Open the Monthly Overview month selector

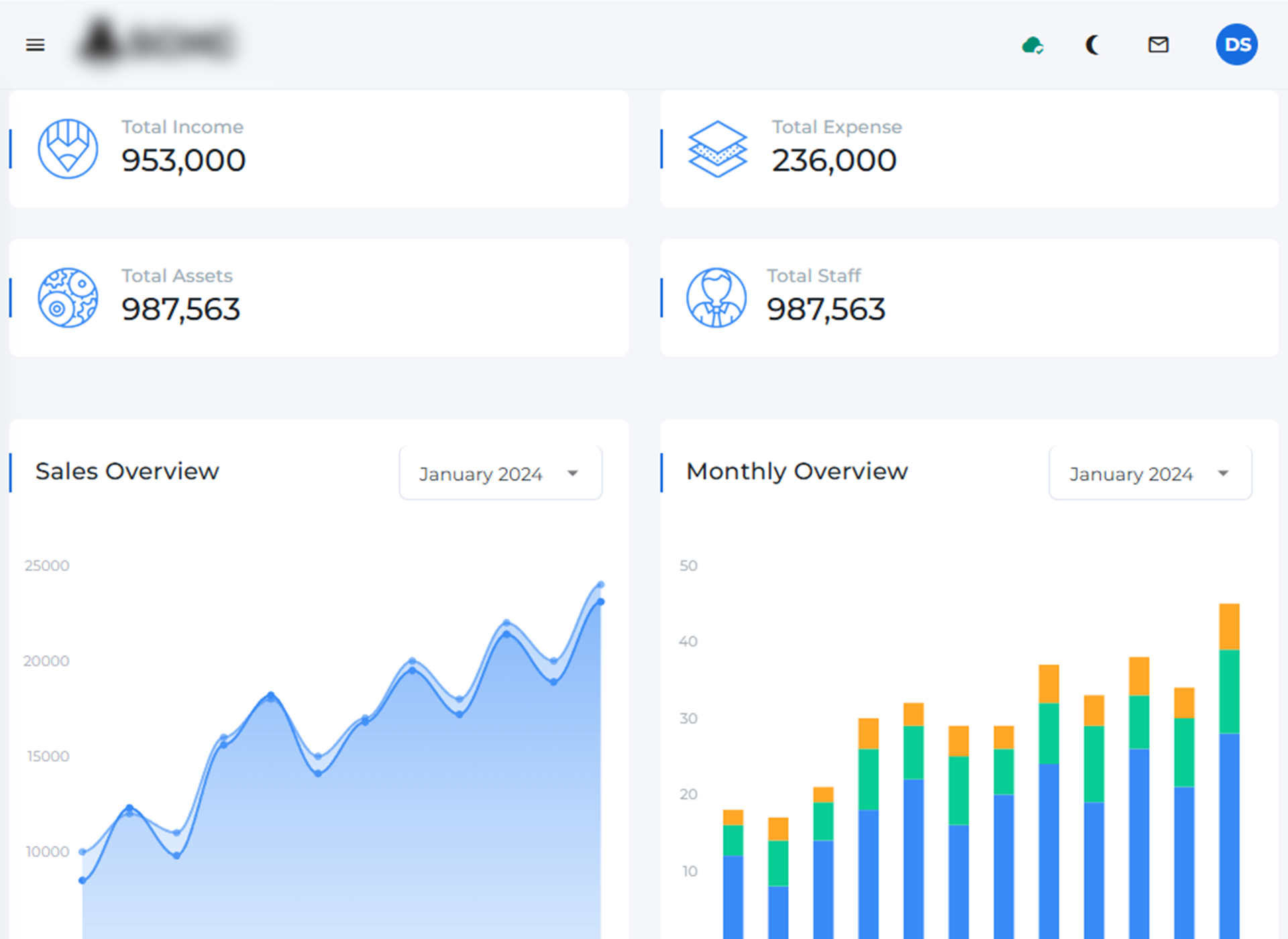click(1150, 473)
